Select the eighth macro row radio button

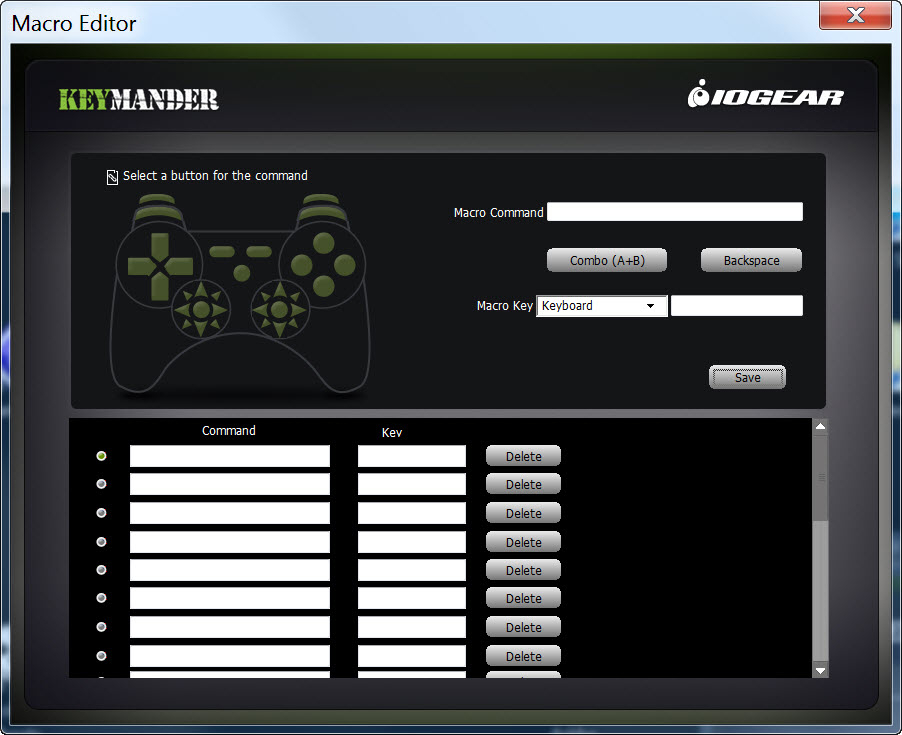click(101, 655)
